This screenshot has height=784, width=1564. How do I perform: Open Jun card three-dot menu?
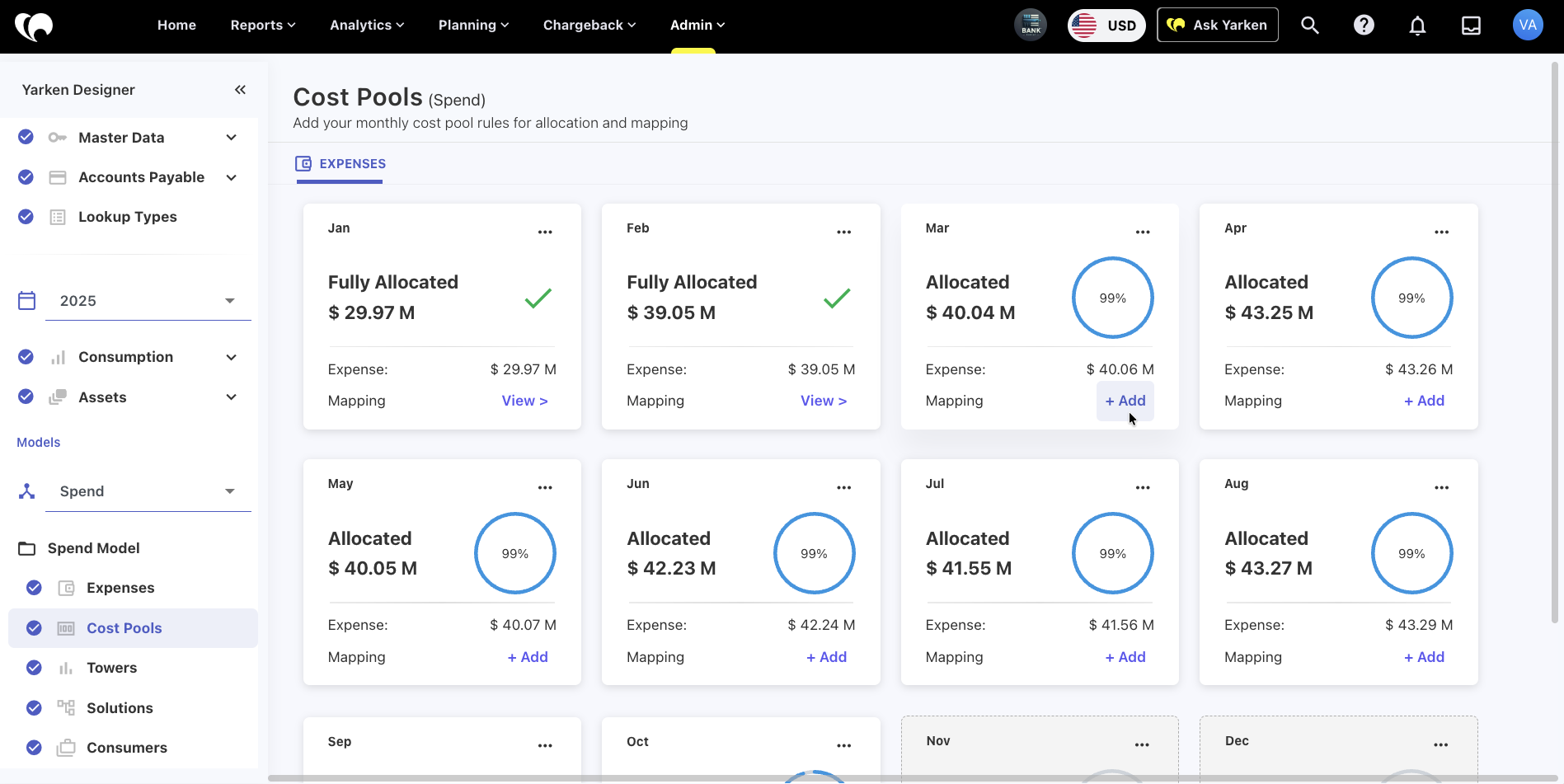coord(844,488)
